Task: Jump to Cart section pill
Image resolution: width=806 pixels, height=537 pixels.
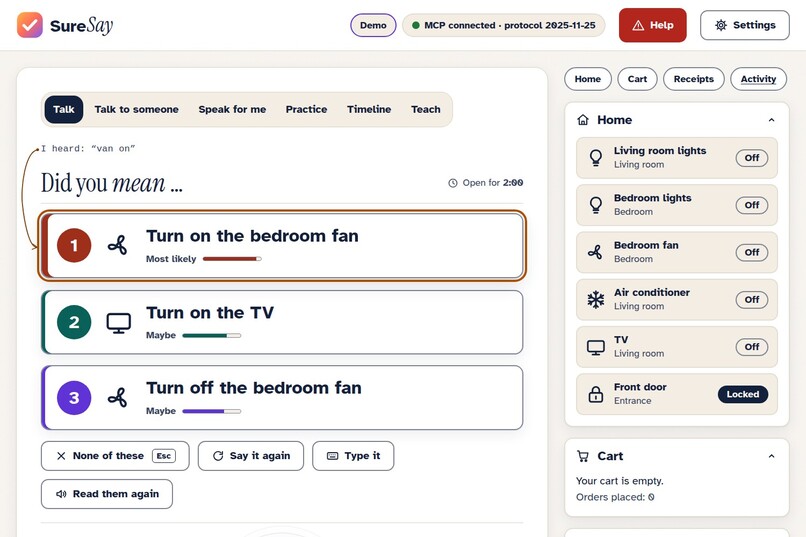Action: [637, 79]
